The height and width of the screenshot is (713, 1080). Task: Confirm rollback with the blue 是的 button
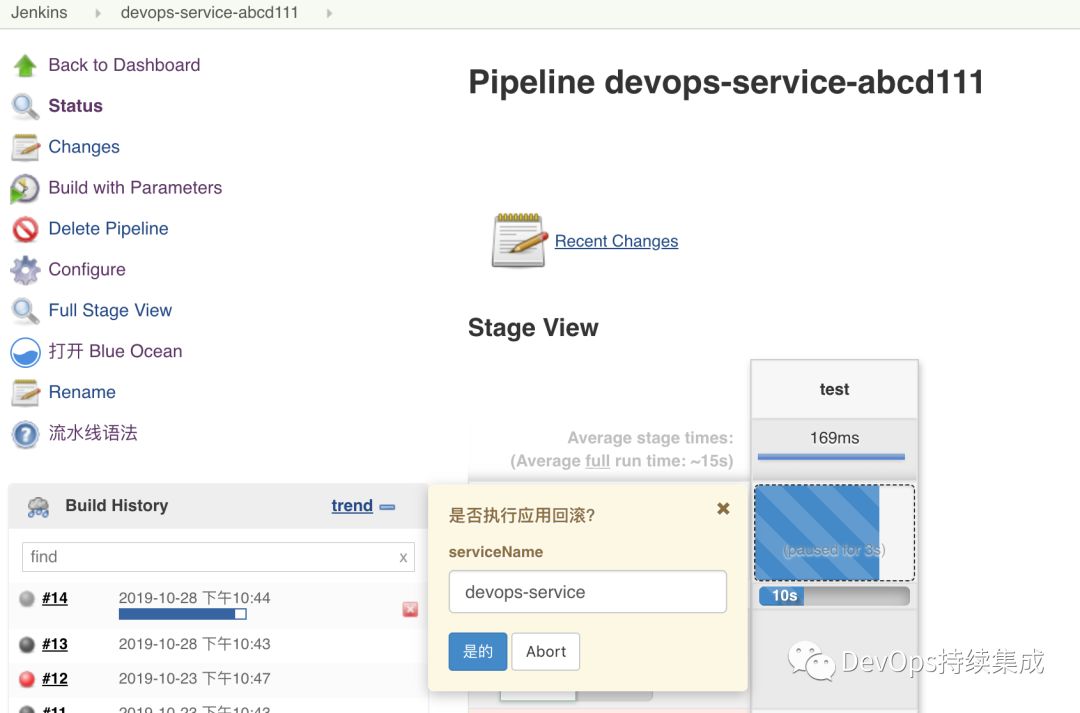click(478, 651)
